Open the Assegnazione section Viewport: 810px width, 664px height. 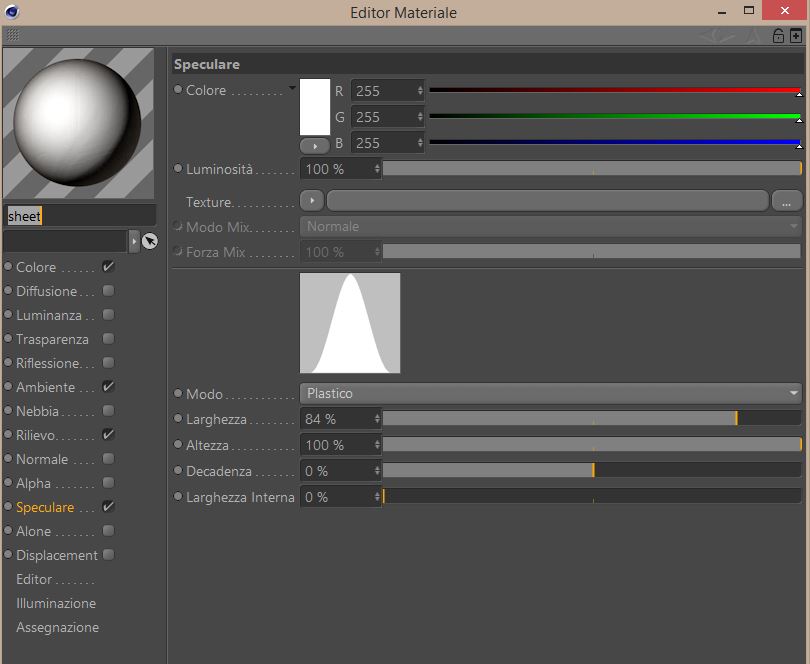pos(57,627)
